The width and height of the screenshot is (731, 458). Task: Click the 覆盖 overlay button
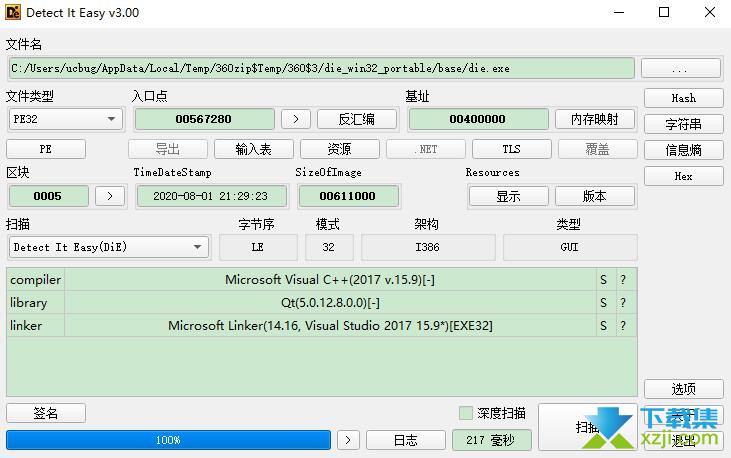click(x=597, y=149)
